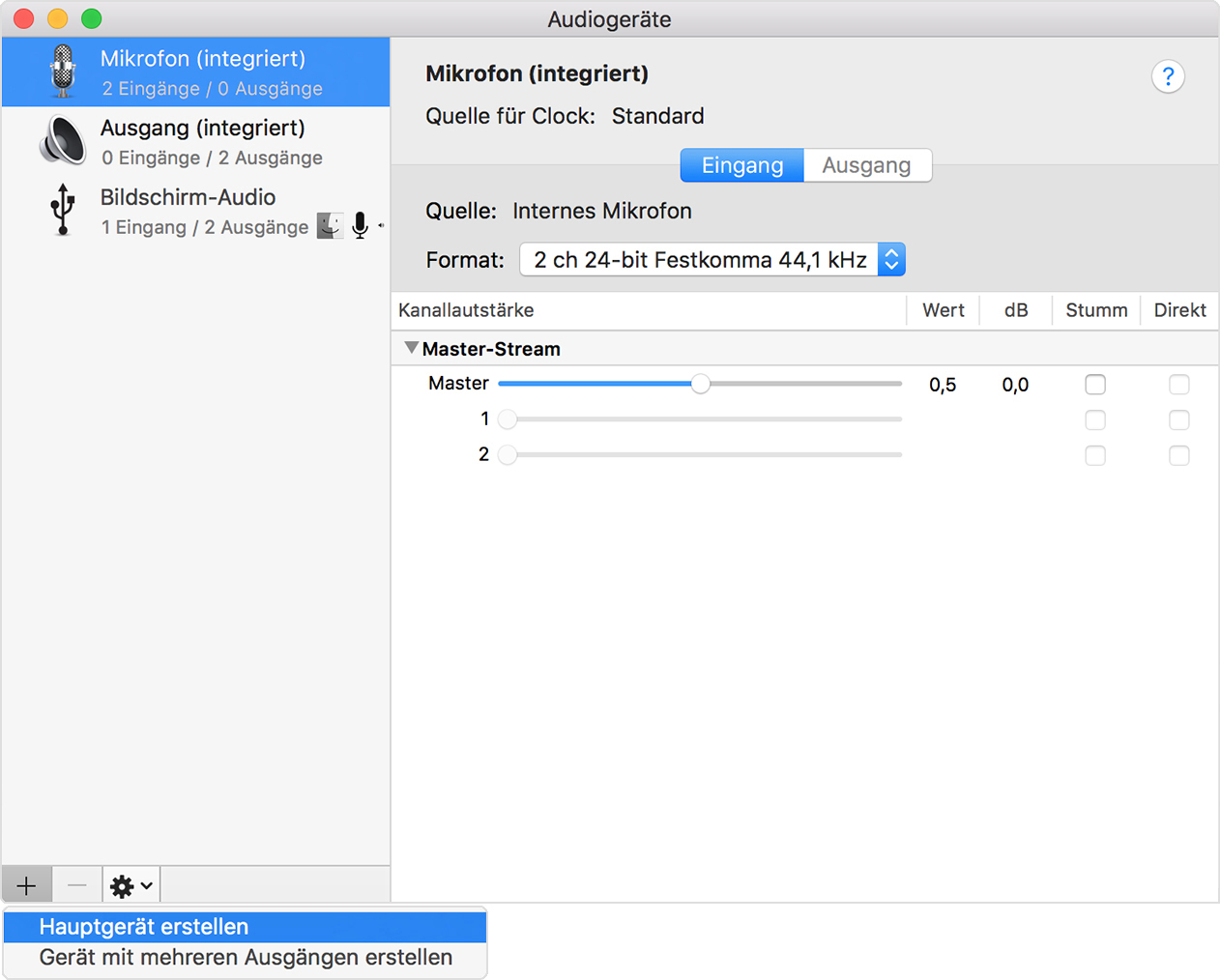1220x980 pixels.
Task: Click the small microphone input indicator icon
Action: 361,226
